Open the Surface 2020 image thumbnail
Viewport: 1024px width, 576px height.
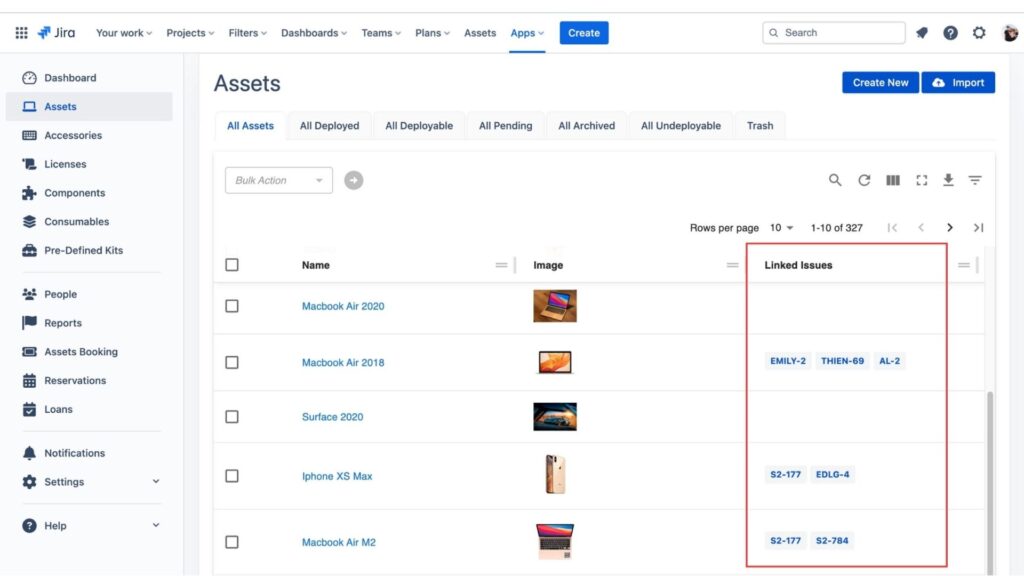pyautogui.click(x=555, y=417)
